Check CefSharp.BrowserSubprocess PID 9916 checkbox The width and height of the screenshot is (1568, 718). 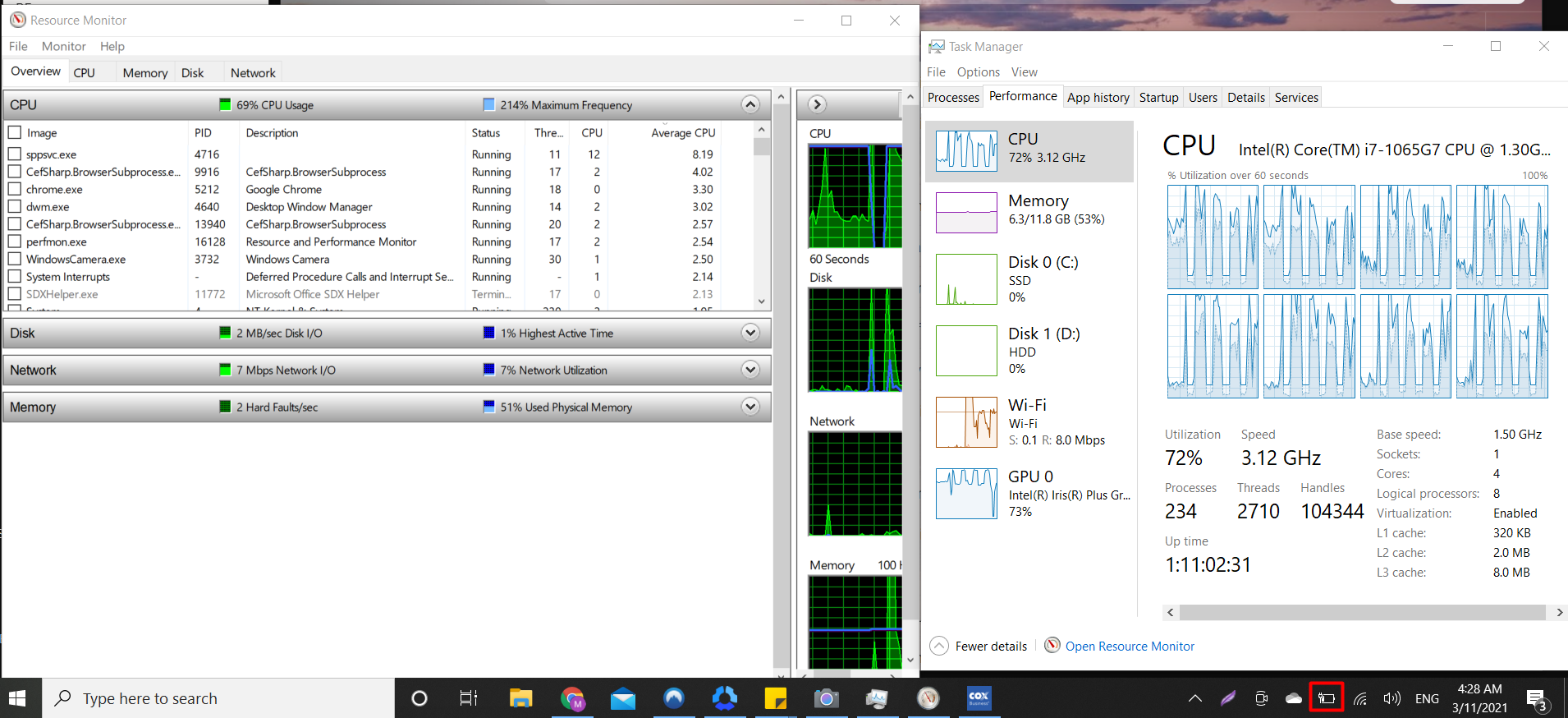[14, 171]
